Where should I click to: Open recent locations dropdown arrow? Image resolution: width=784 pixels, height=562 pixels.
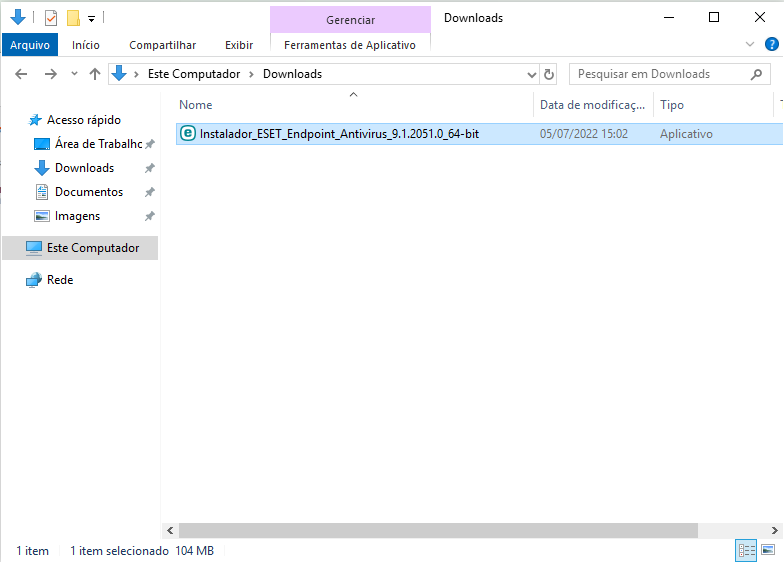click(x=74, y=74)
